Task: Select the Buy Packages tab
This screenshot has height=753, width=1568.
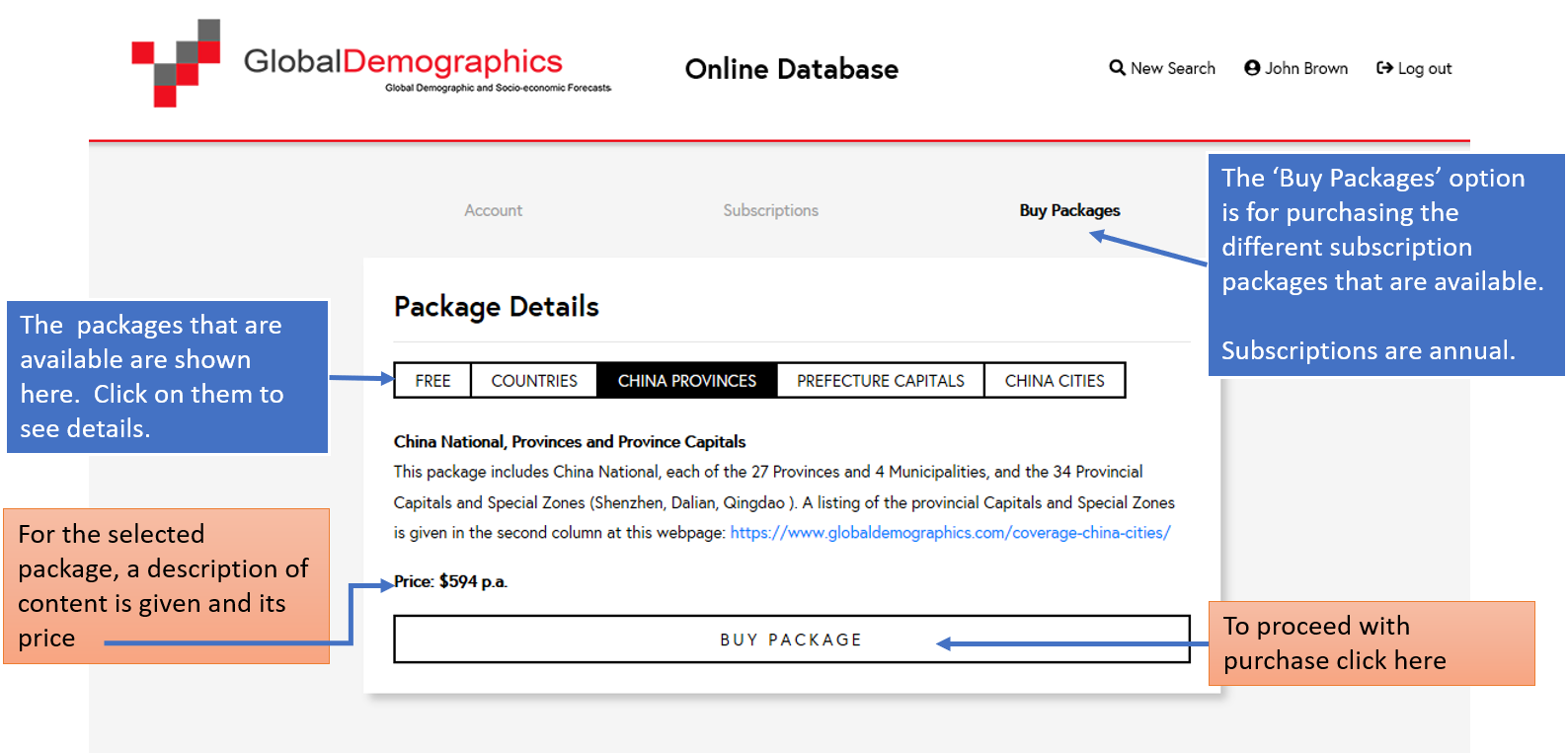Action: [1069, 210]
